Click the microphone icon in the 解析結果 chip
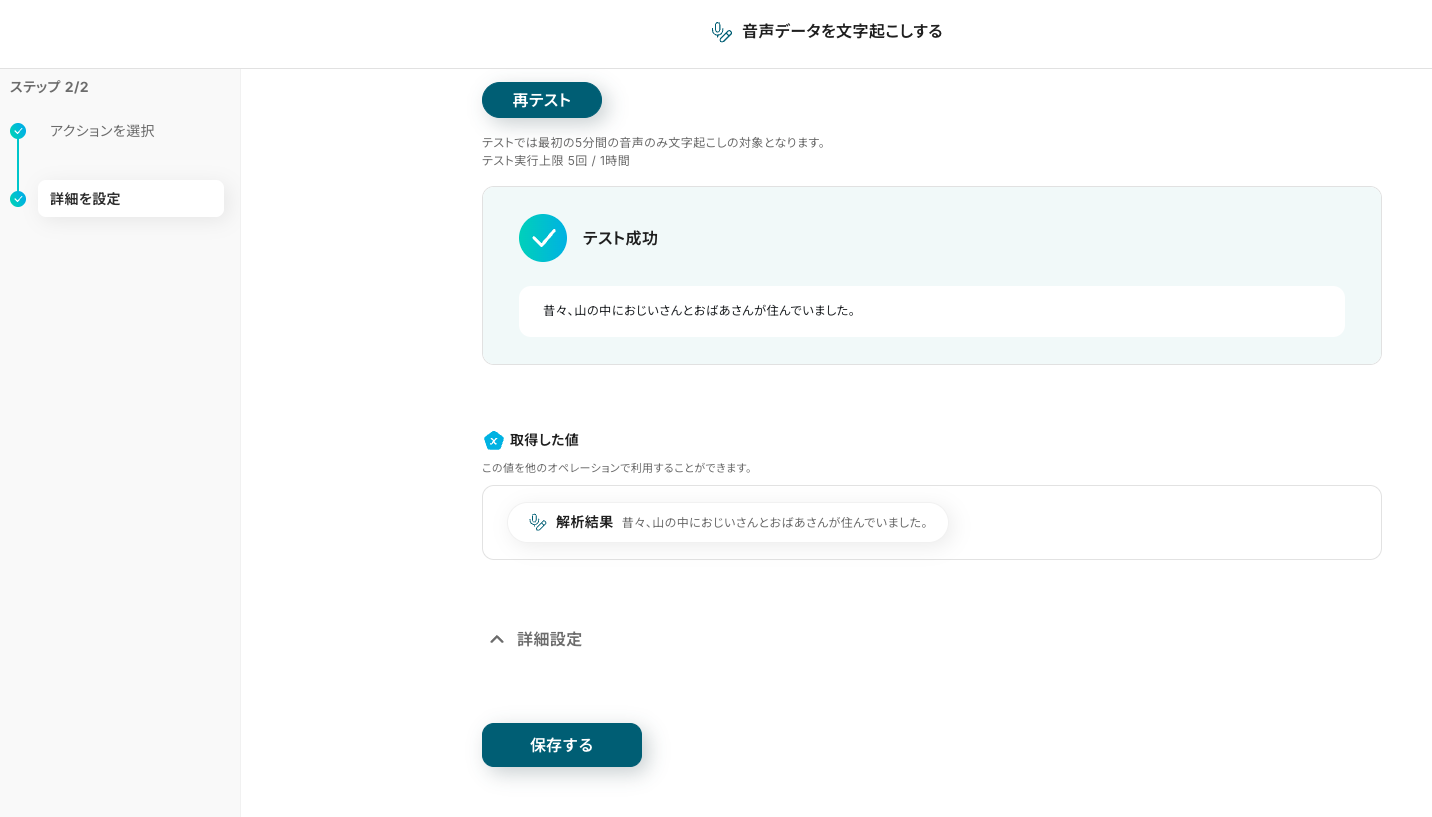 point(538,522)
